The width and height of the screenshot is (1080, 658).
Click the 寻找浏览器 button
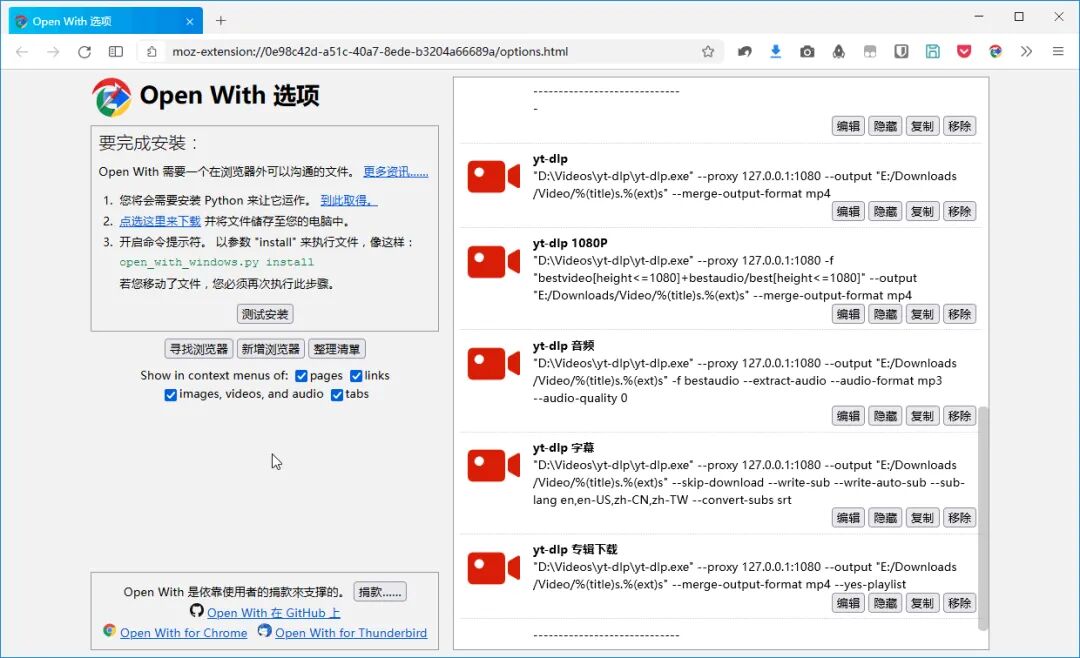pyautogui.click(x=199, y=349)
